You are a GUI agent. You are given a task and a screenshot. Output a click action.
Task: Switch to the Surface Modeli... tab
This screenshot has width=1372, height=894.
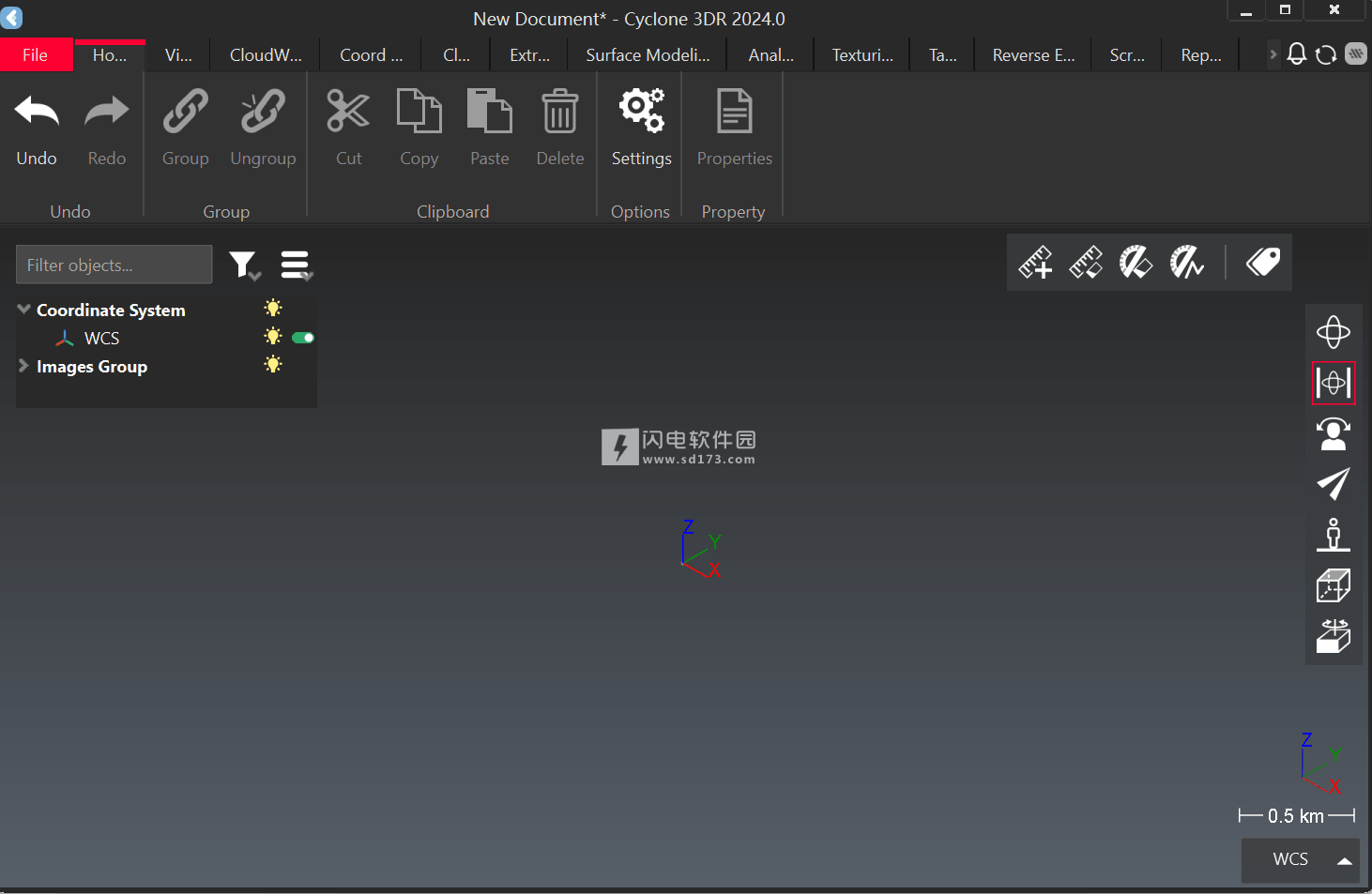pos(648,55)
